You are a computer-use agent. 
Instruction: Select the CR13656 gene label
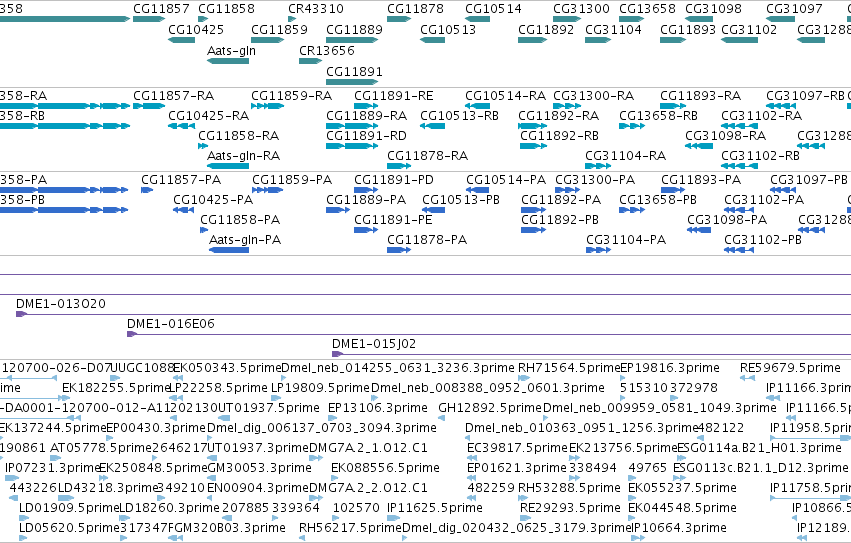(x=327, y=50)
